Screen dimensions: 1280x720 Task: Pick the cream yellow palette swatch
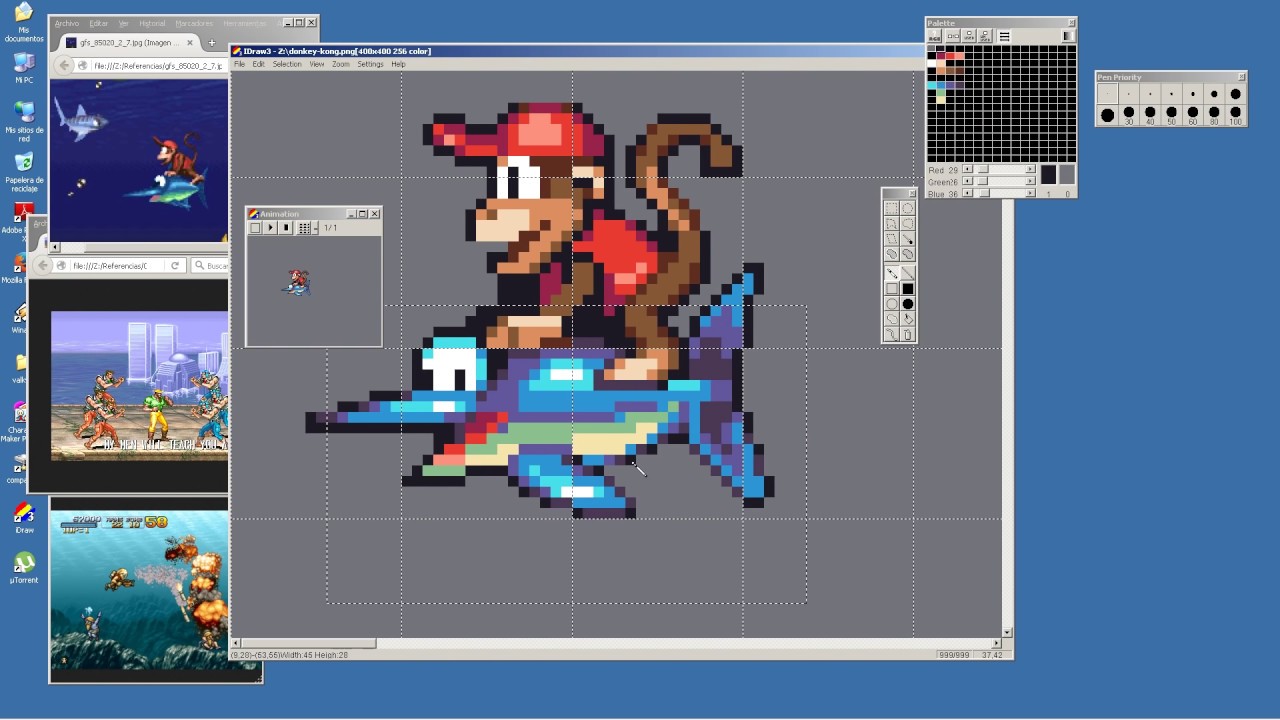(941, 100)
